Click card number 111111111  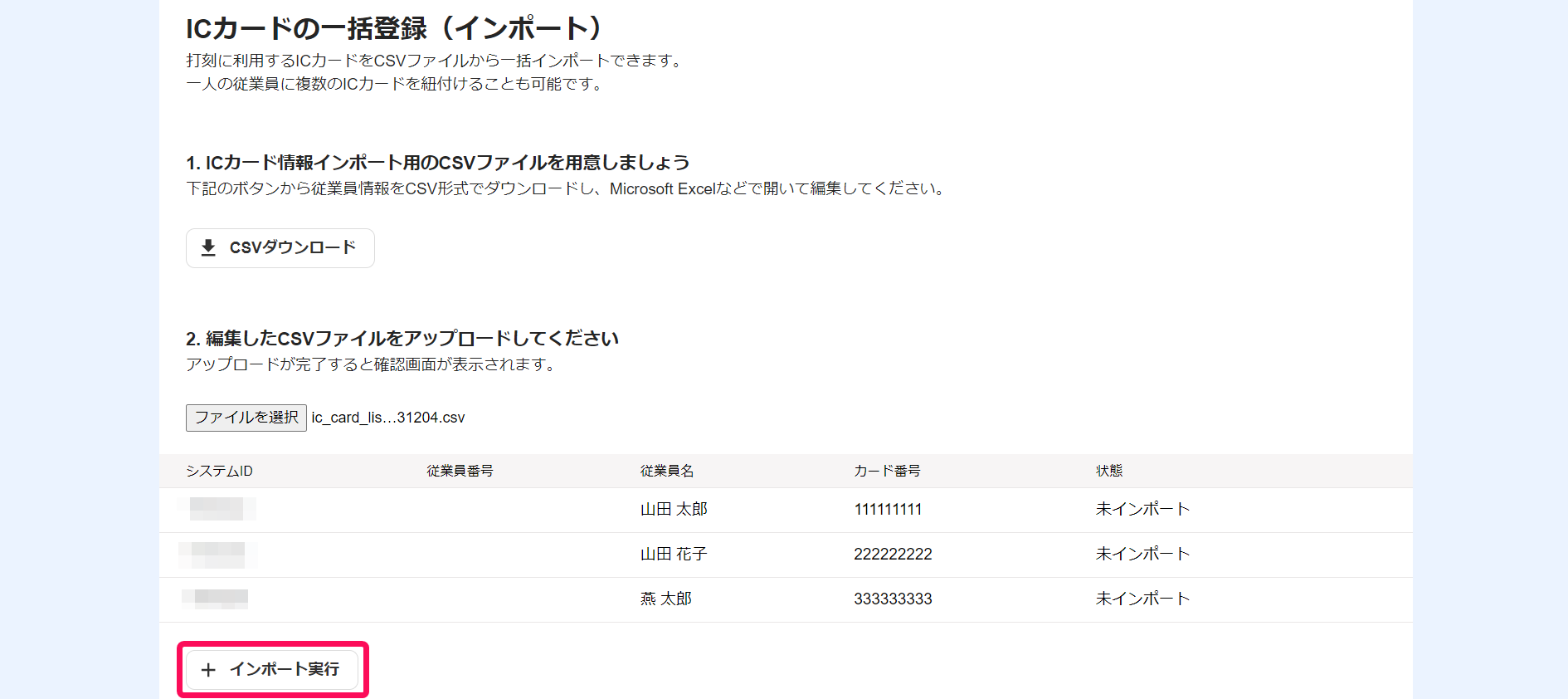click(888, 509)
